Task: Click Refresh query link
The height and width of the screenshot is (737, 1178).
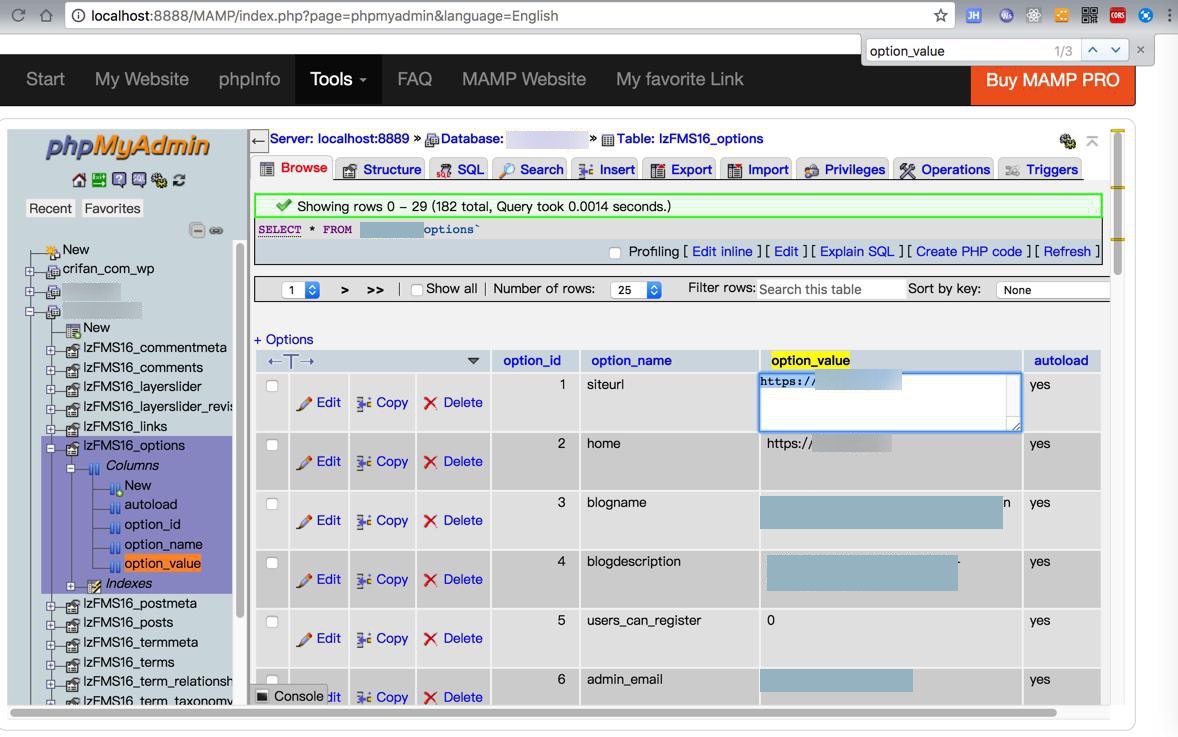Action: [x=1067, y=252]
